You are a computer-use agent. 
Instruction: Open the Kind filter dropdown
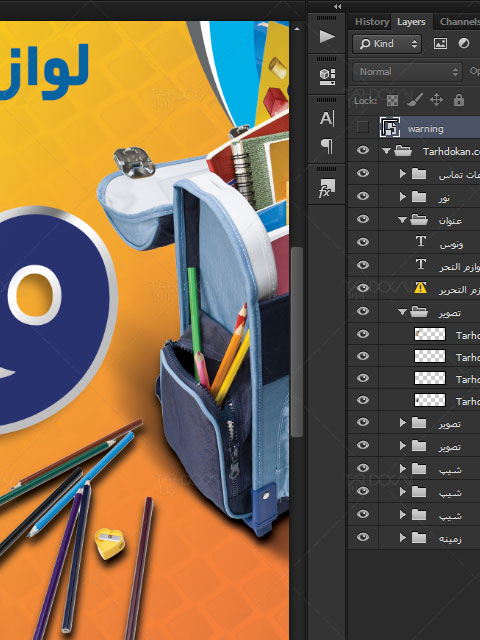[x=387, y=44]
